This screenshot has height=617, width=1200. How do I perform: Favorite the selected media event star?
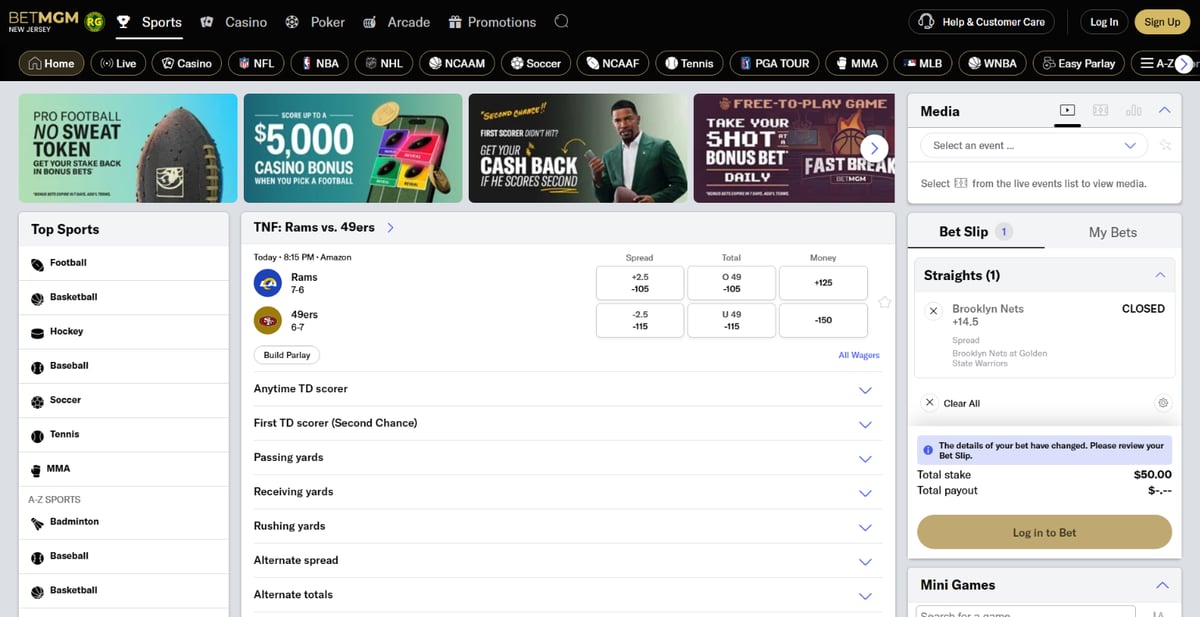(x=1165, y=145)
